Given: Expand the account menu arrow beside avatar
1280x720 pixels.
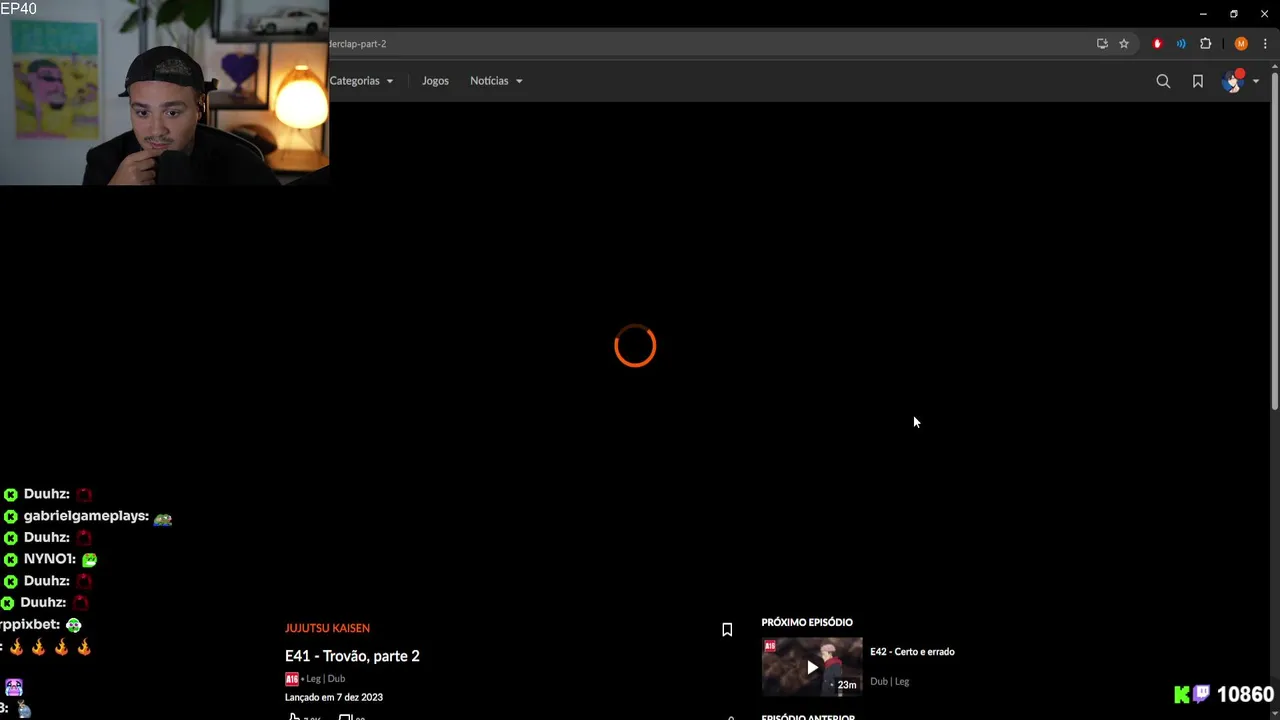Looking at the screenshot, I should click(1256, 81).
